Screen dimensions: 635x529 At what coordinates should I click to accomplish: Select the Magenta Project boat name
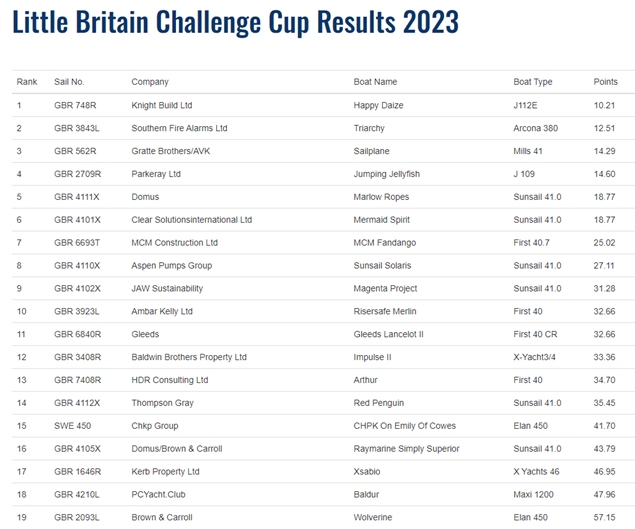coord(385,288)
